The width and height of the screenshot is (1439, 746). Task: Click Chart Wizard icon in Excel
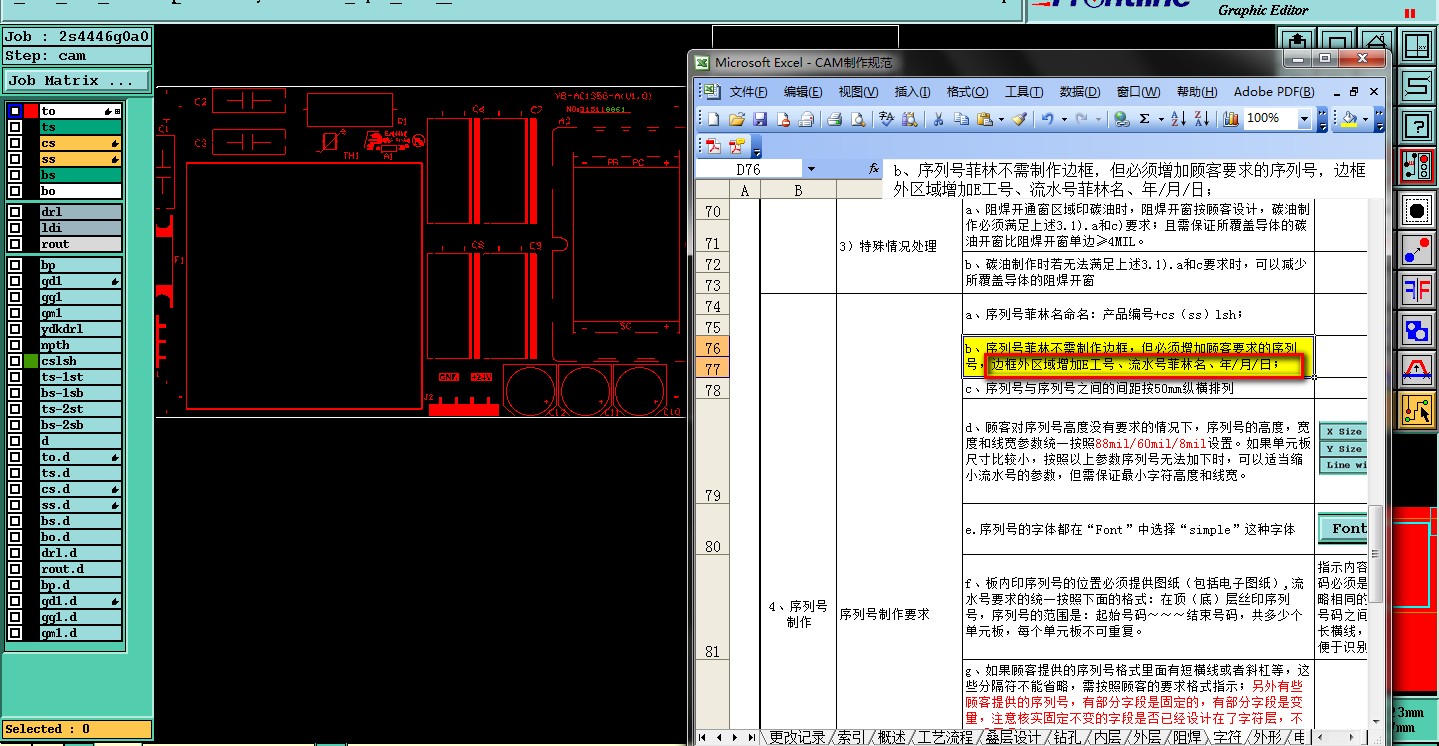1230,119
